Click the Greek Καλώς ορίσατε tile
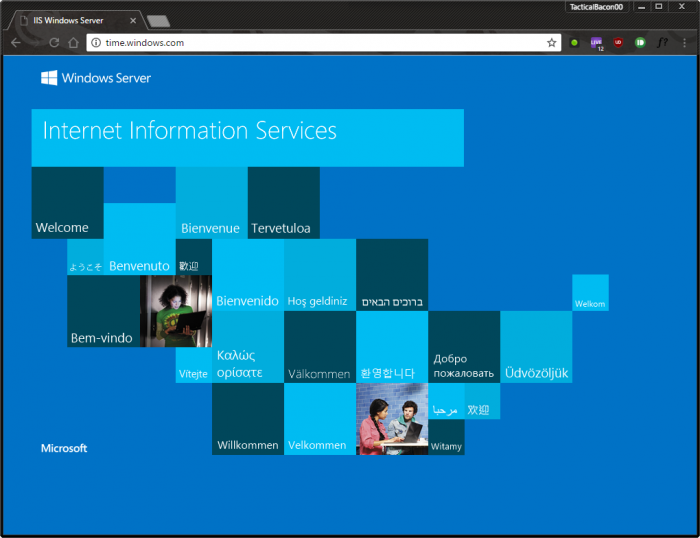 pyautogui.click(x=248, y=347)
